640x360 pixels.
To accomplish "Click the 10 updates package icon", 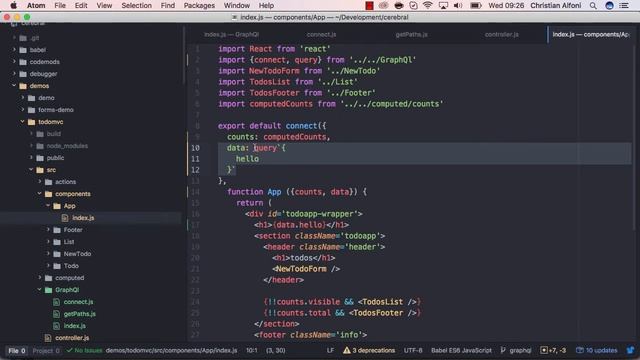I will tap(580, 350).
